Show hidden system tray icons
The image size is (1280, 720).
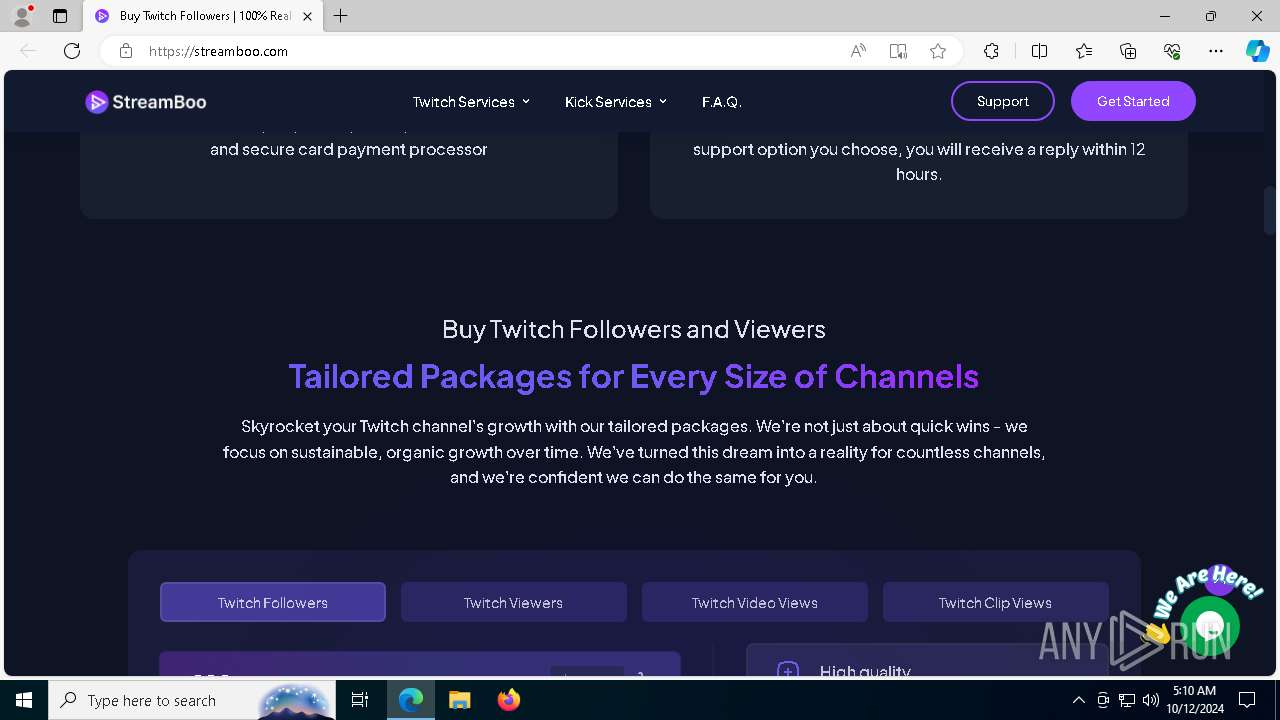[x=1078, y=700]
